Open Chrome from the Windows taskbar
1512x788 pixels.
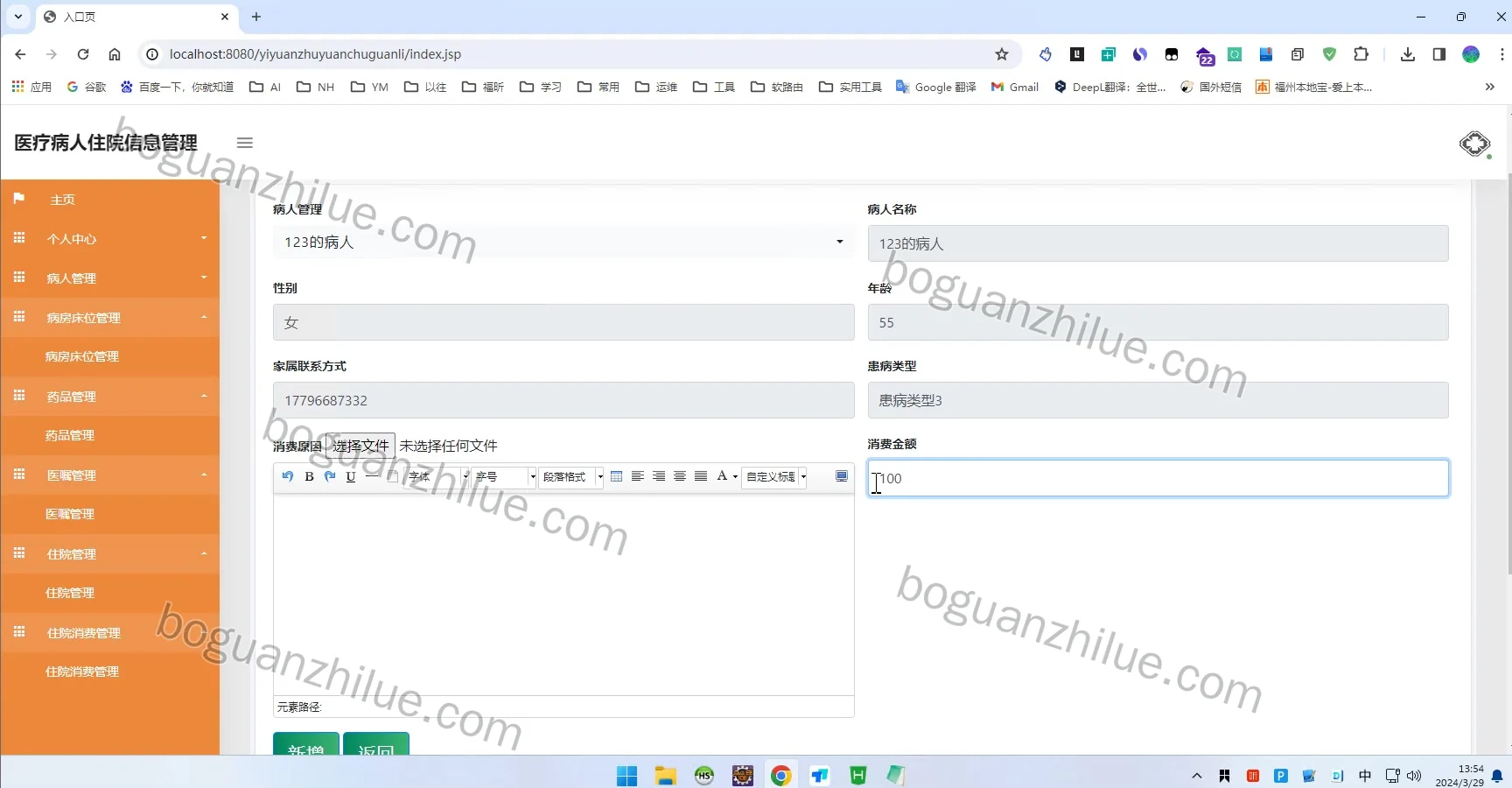point(781,775)
